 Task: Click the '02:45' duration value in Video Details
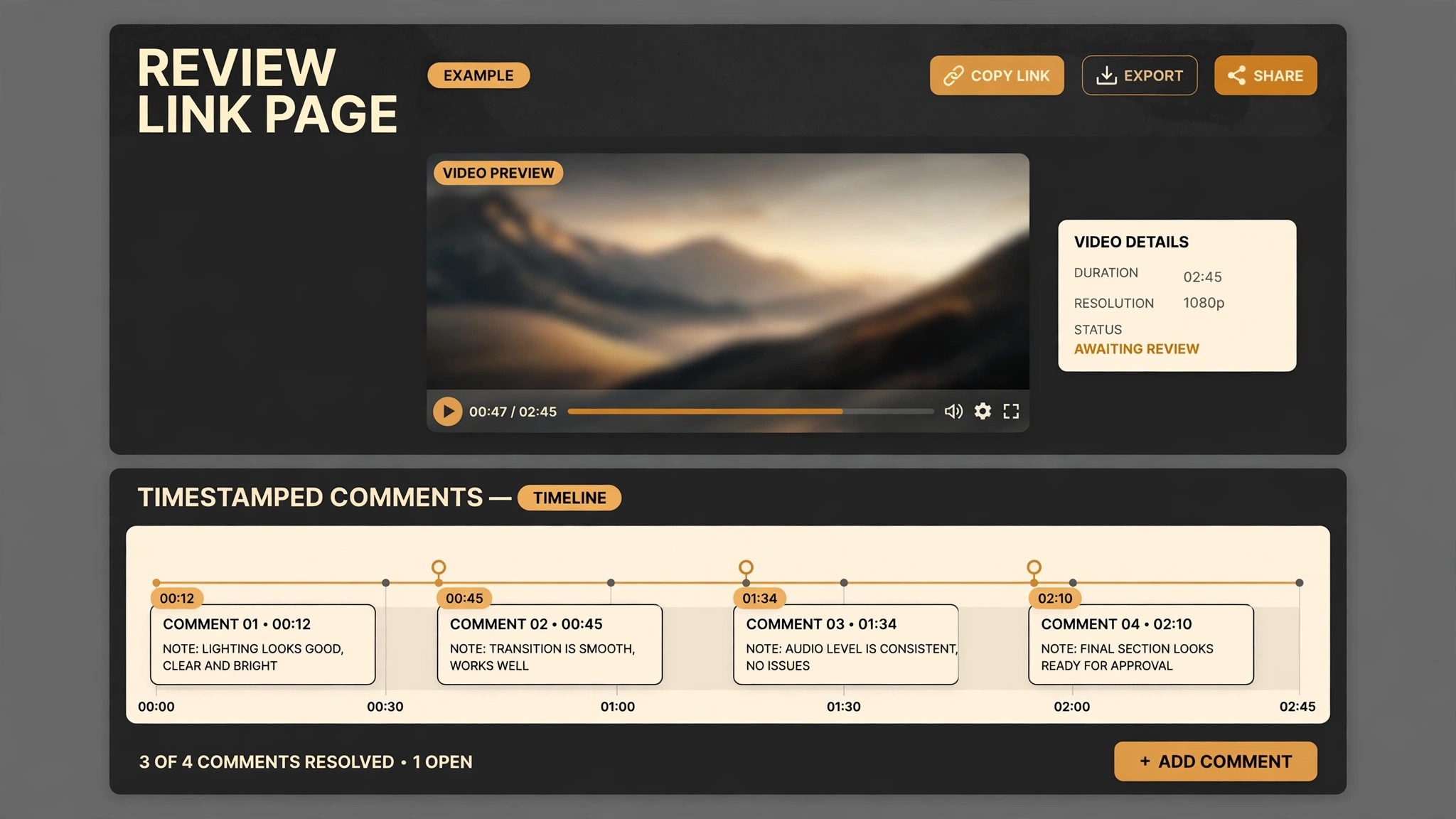[1202, 277]
